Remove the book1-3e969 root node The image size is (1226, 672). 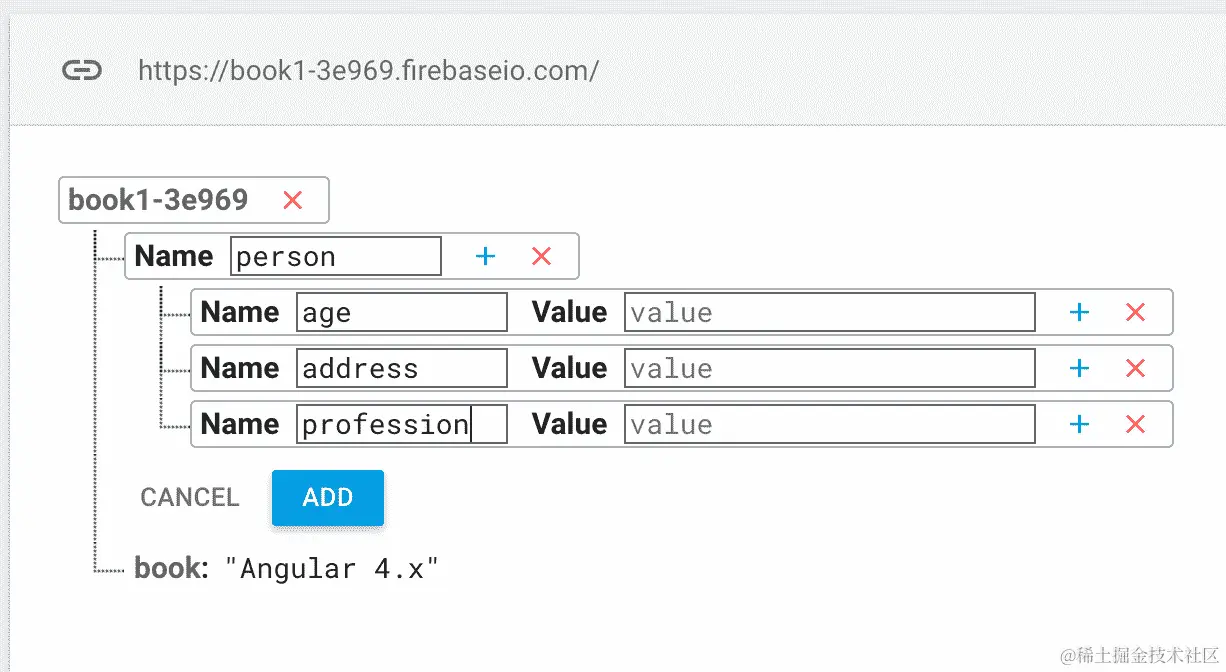click(292, 200)
